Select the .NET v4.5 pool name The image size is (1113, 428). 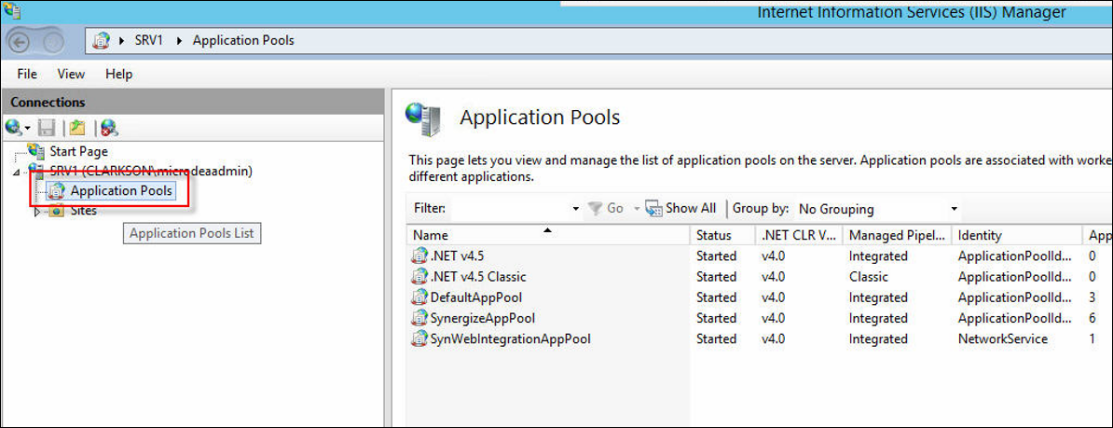[x=457, y=256]
